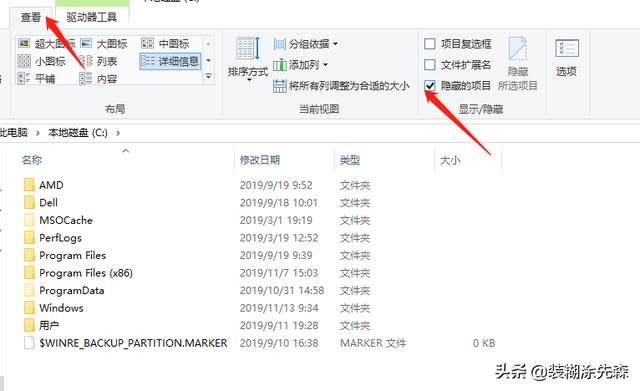640x391 pixels.
Task: Switch to list layout
Action: (98, 61)
